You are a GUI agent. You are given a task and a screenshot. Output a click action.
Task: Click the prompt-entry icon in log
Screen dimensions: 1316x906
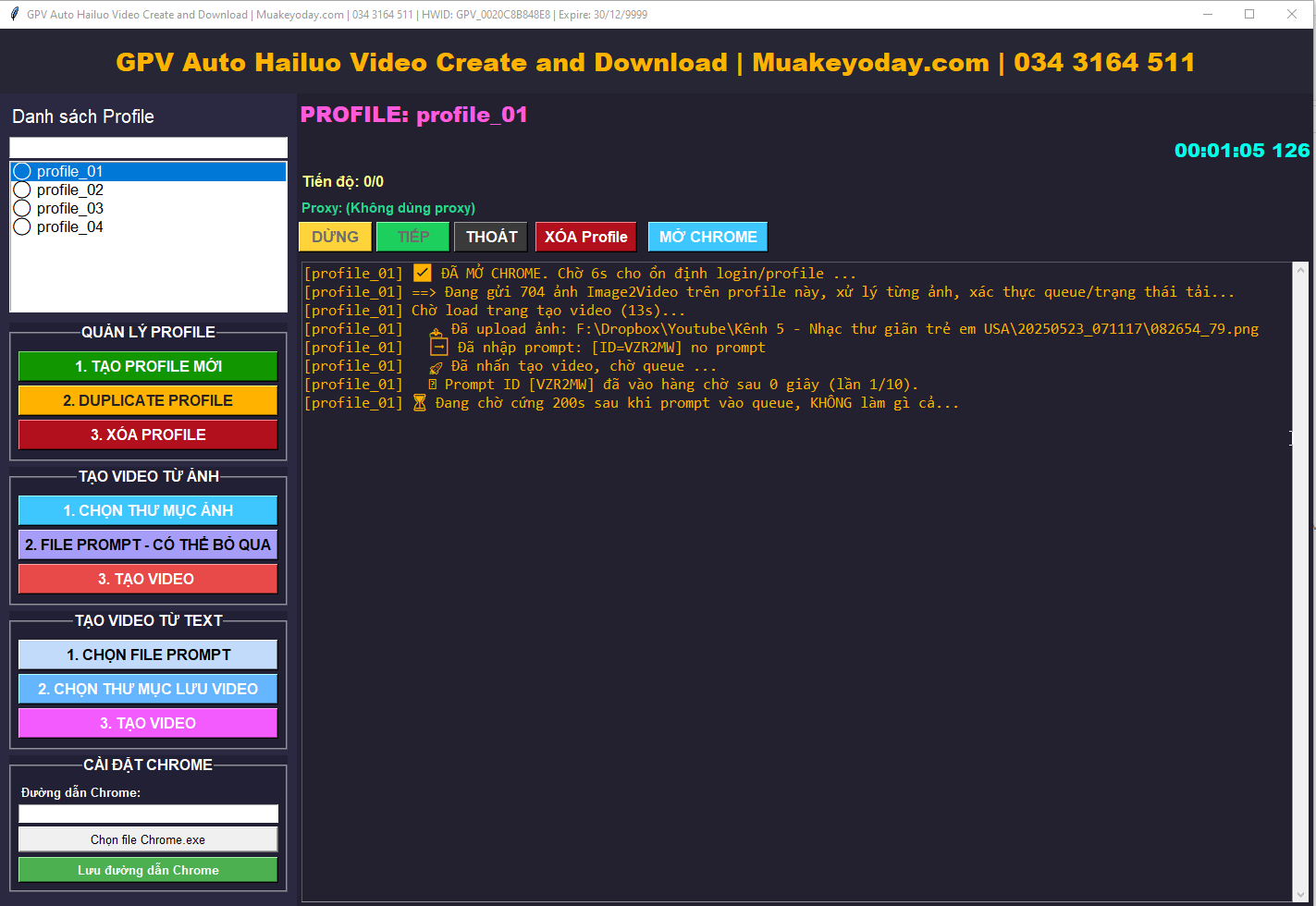coord(439,348)
